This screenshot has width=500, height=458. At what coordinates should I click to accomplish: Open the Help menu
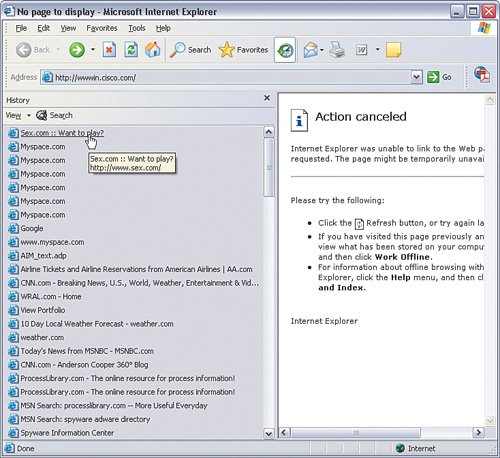click(x=163, y=28)
